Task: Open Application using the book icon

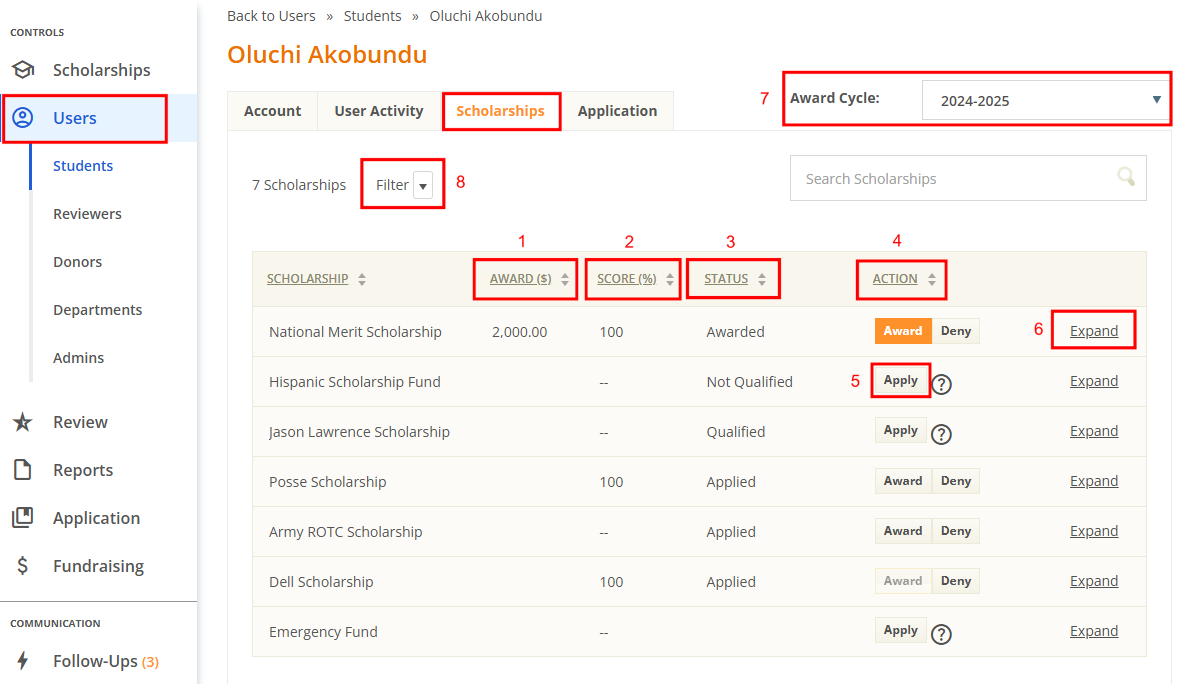Action: tap(24, 517)
